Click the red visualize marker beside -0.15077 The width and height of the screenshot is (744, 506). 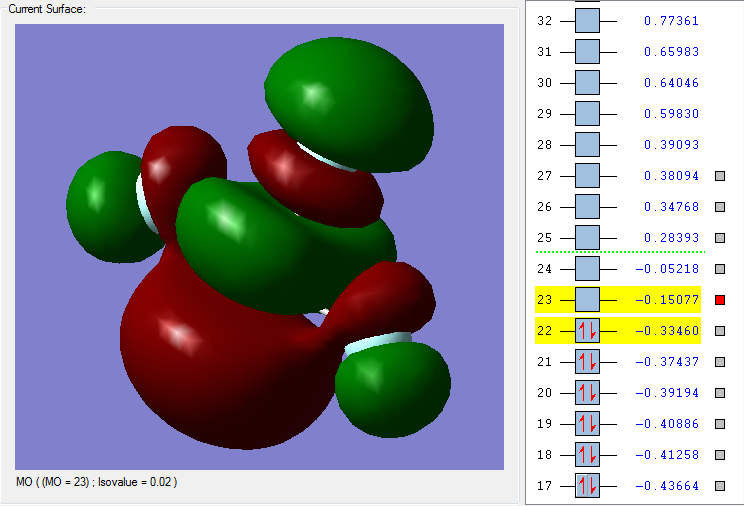720,300
